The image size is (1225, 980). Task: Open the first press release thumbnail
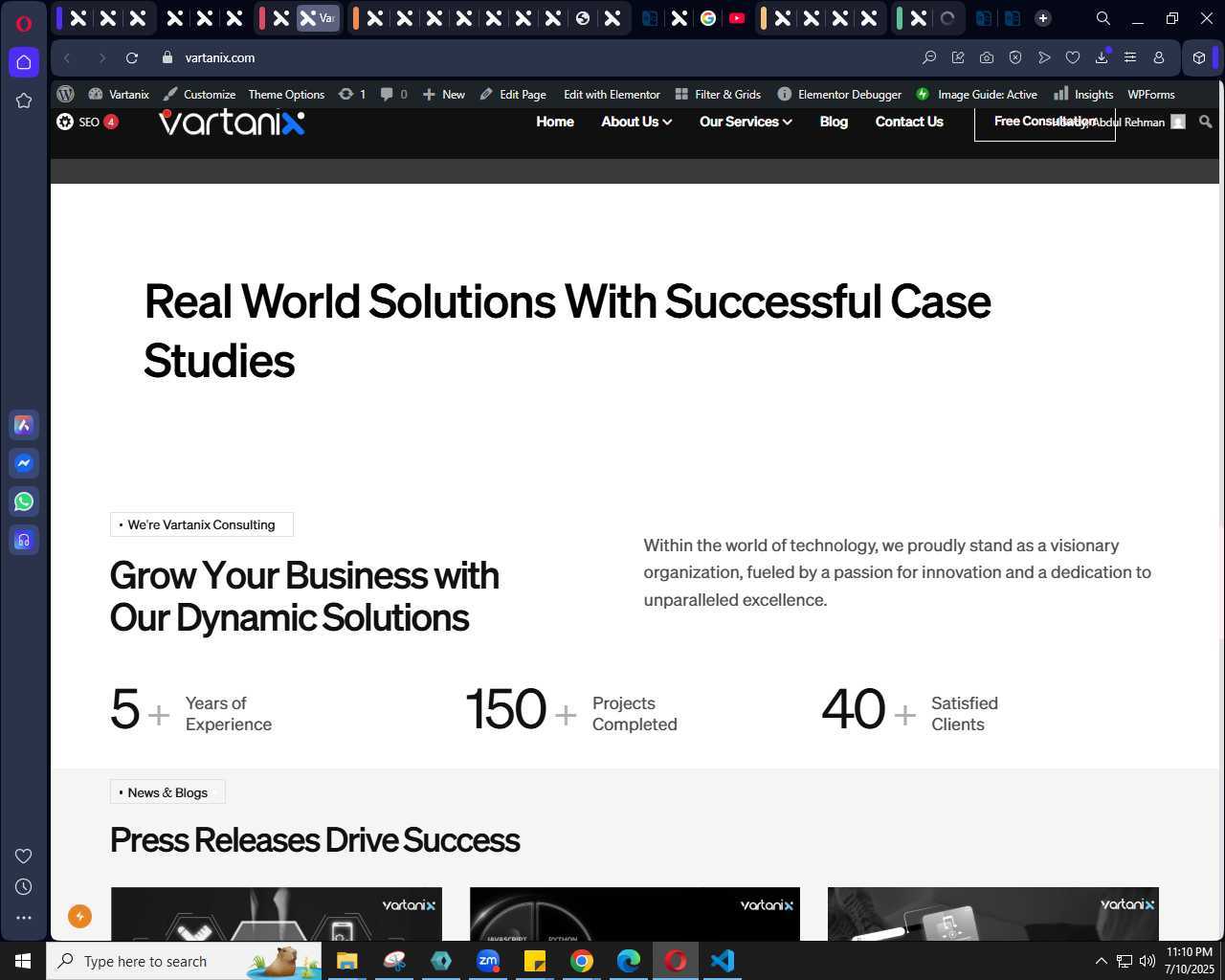(277, 914)
